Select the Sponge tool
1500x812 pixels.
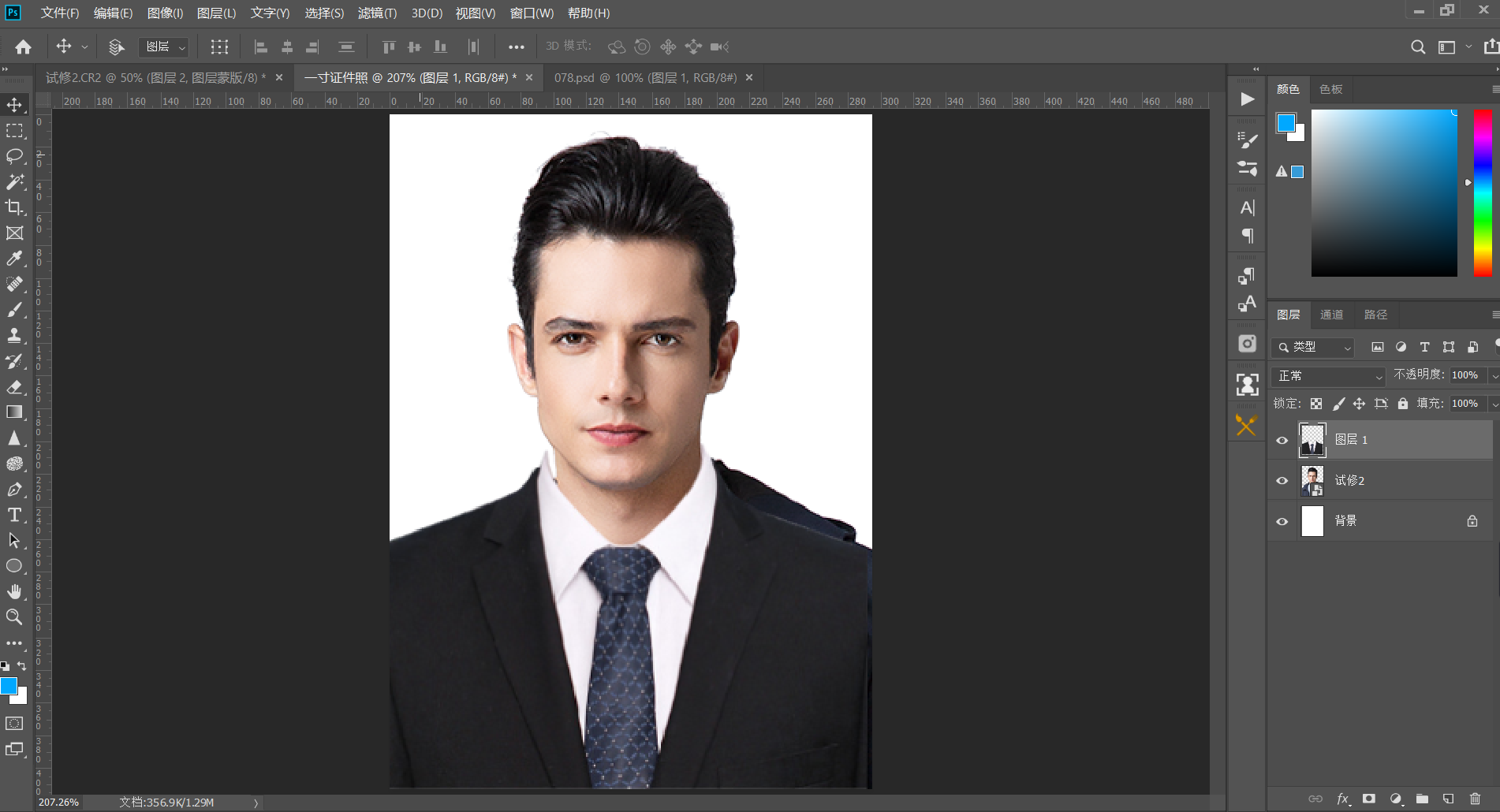click(14, 464)
